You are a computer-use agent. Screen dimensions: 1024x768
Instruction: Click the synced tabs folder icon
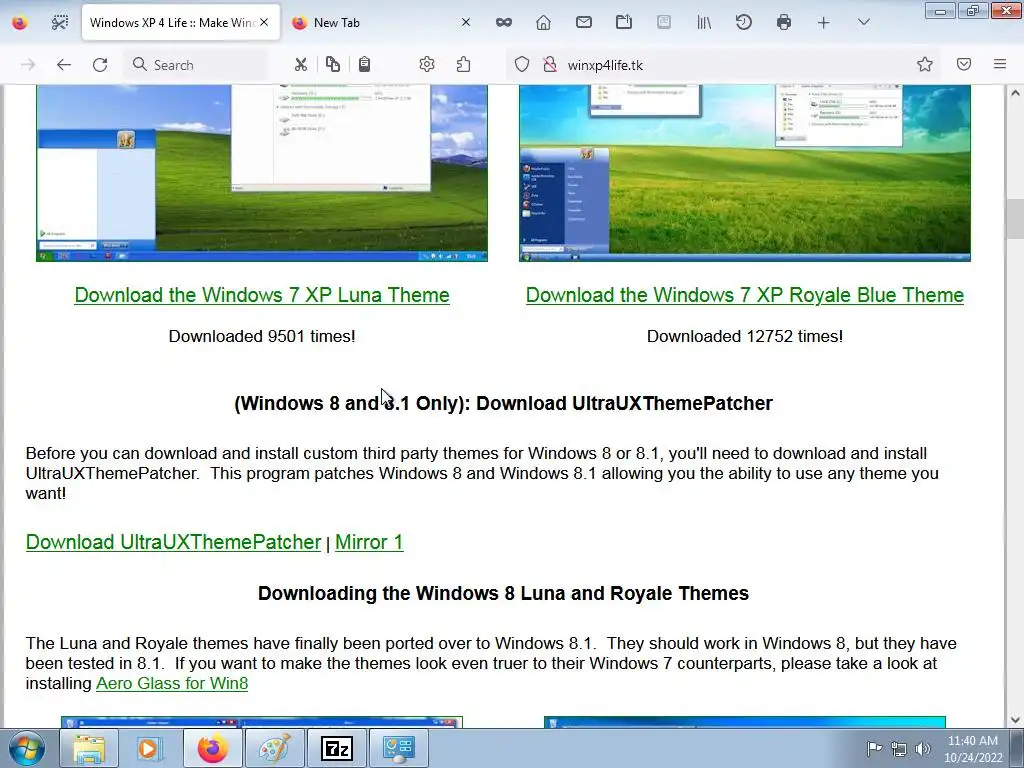624,23
